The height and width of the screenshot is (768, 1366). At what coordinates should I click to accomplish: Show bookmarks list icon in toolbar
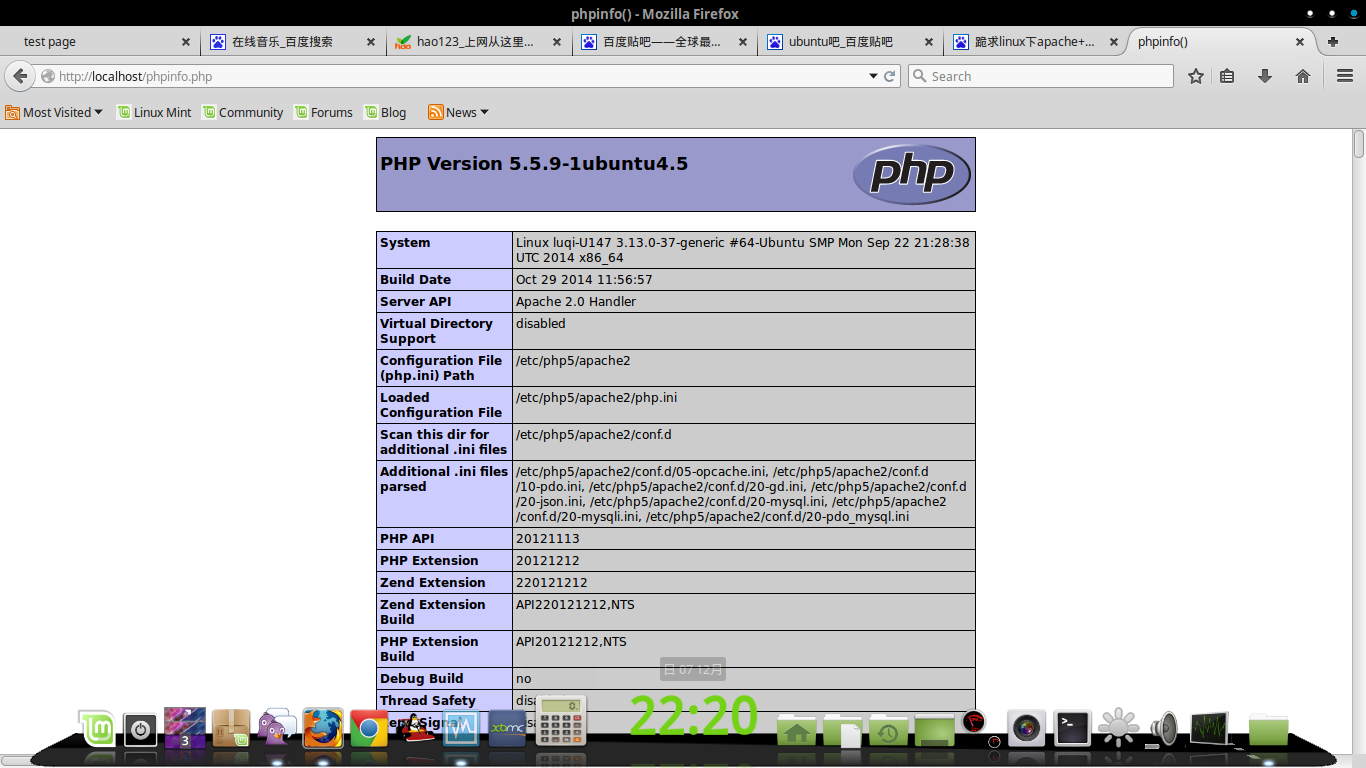tap(1228, 76)
